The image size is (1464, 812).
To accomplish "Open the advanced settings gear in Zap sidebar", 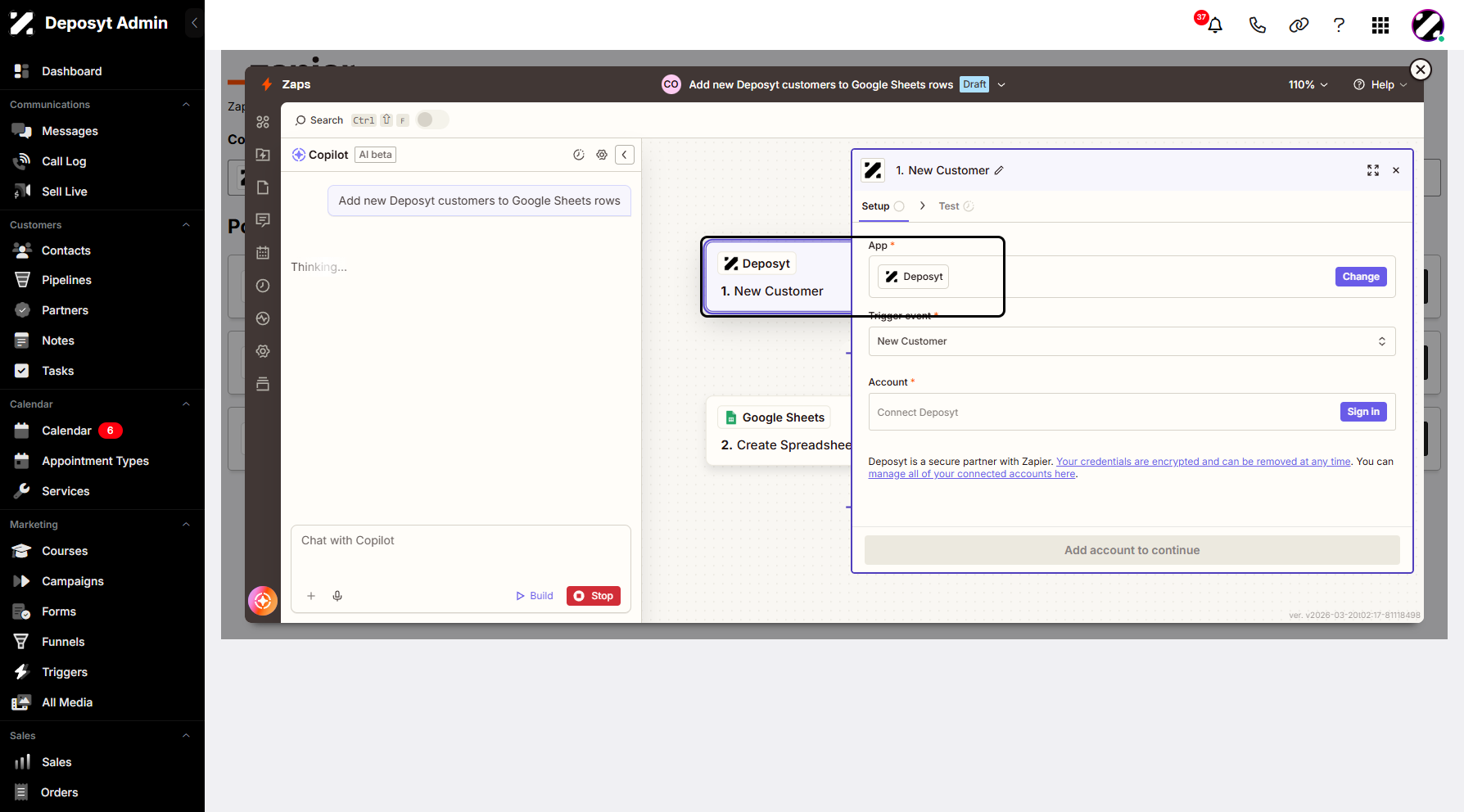I will click(x=263, y=351).
